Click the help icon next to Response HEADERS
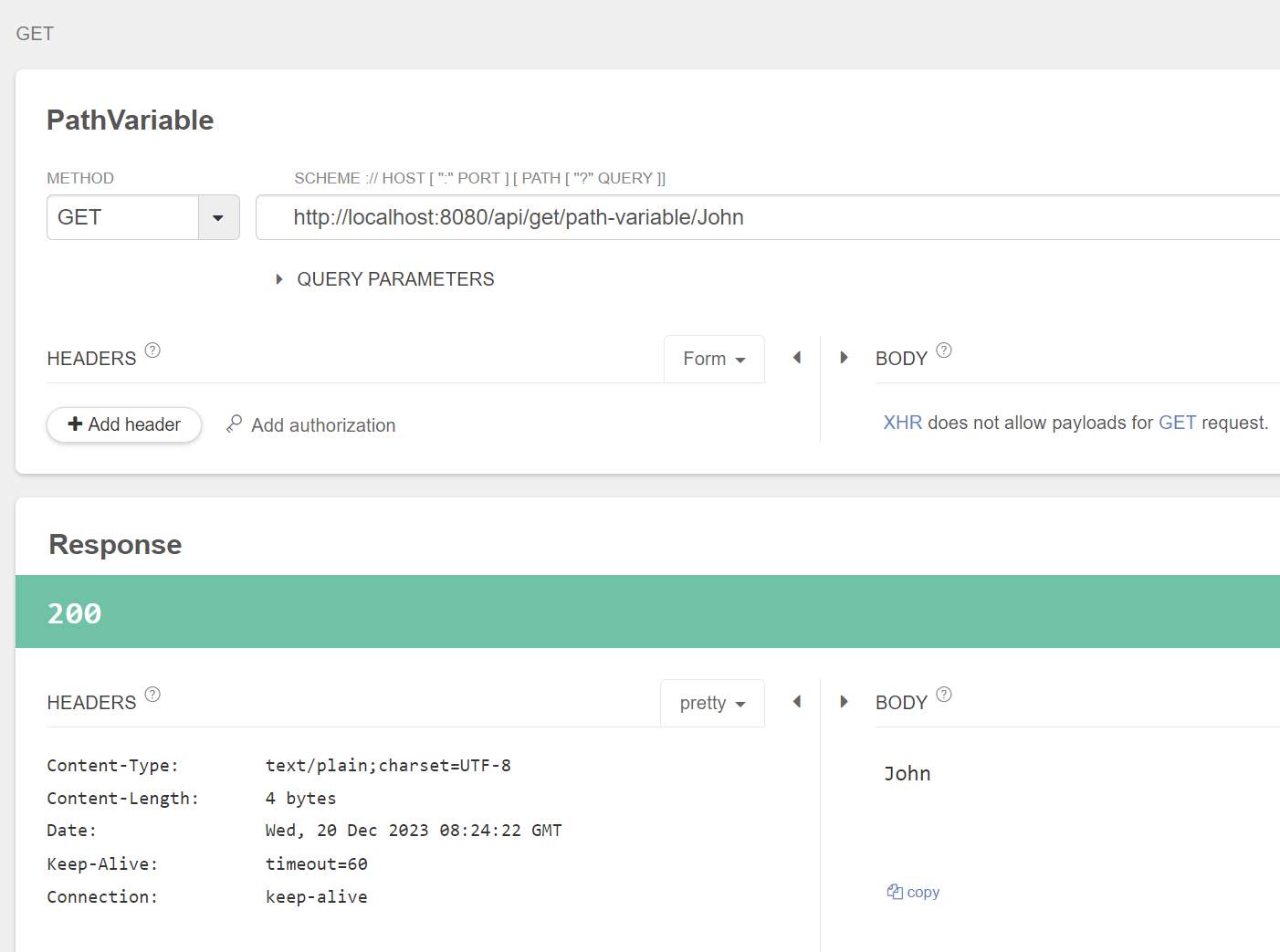This screenshot has height=952, width=1280. (x=152, y=694)
